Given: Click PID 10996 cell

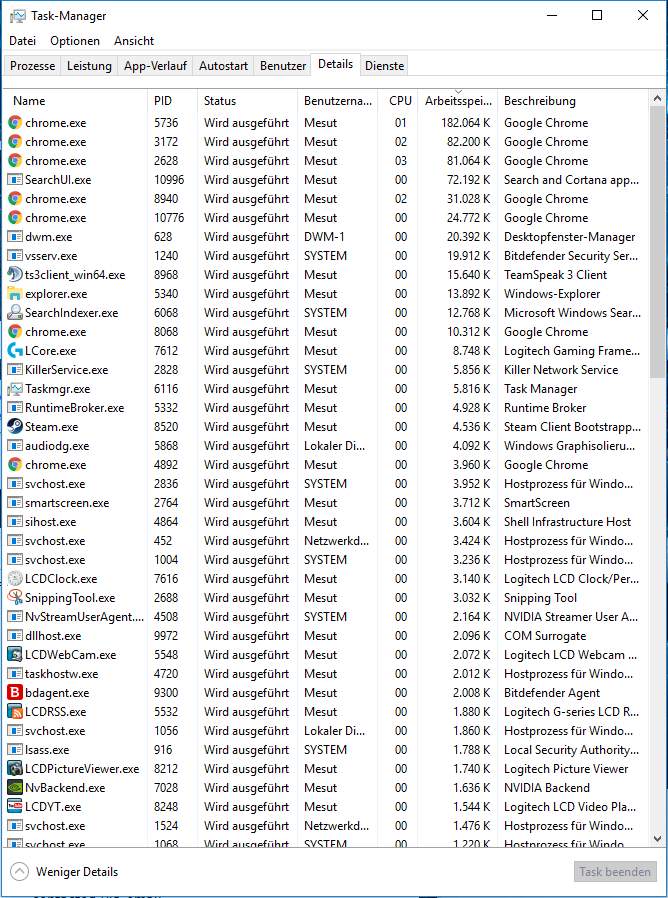Looking at the screenshot, I should pos(169,180).
